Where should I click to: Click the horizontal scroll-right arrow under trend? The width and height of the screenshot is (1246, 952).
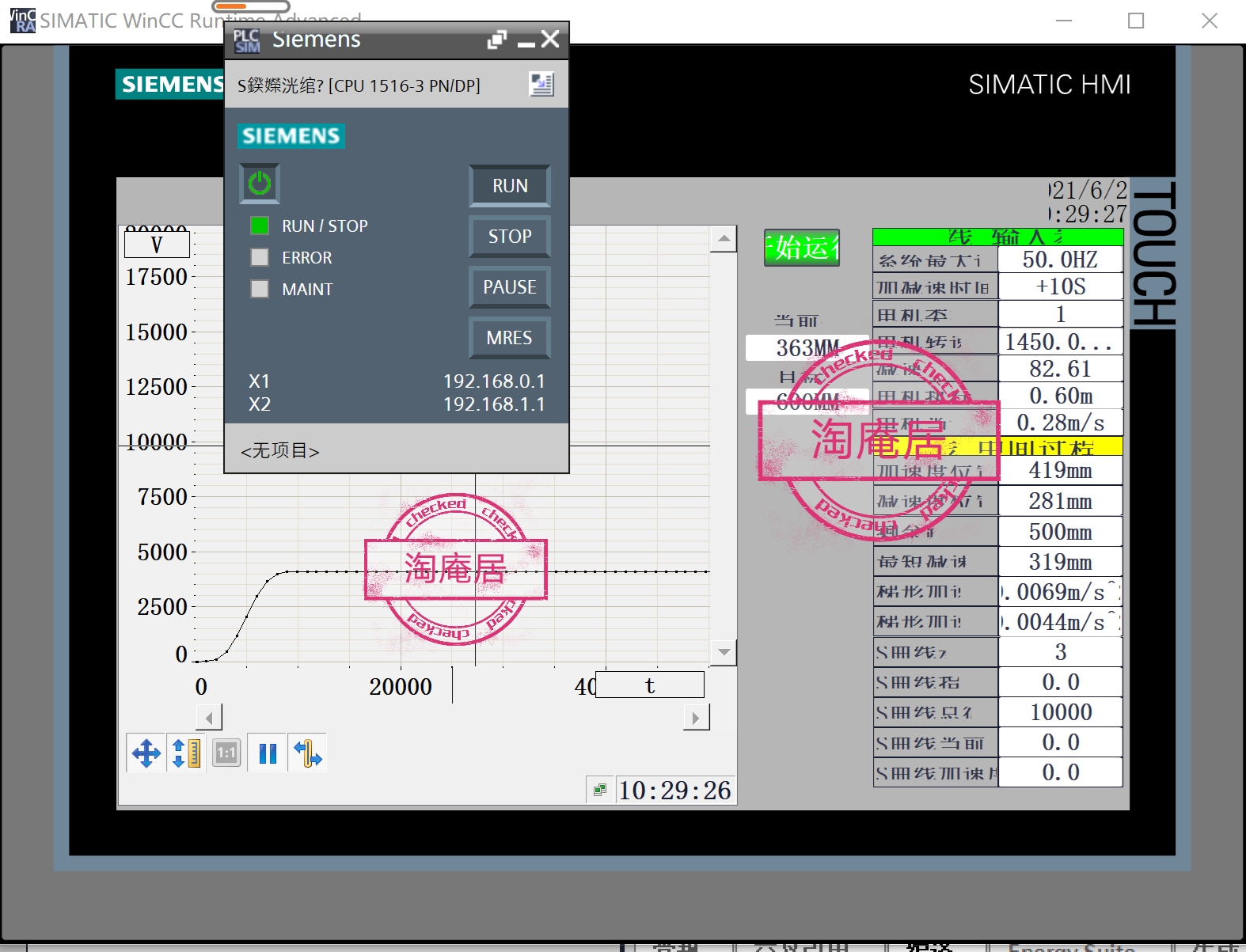point(697,718)
